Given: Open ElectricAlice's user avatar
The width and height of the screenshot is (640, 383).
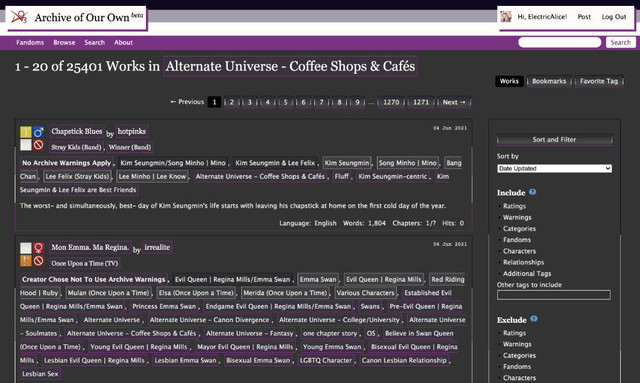Looking at the screenshot, I should 506,17.
